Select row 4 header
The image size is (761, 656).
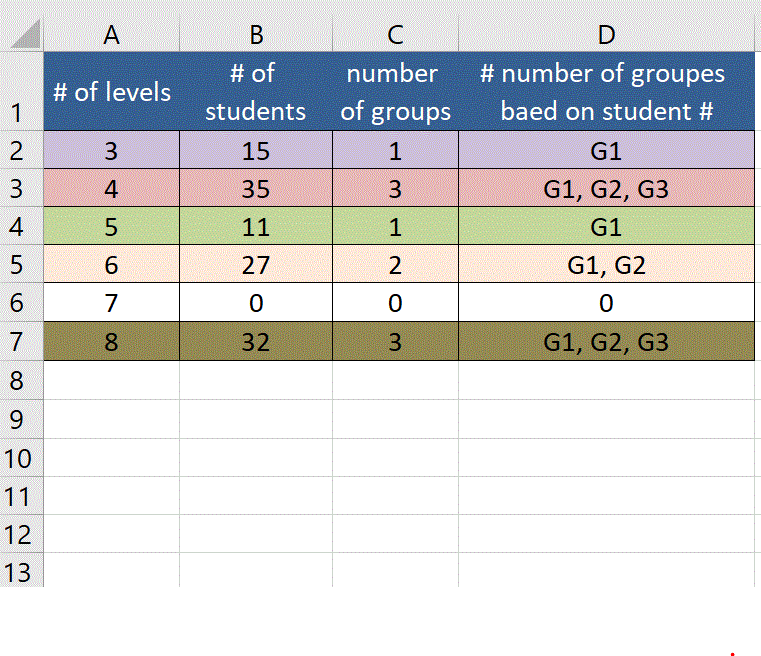pos(21,226)
